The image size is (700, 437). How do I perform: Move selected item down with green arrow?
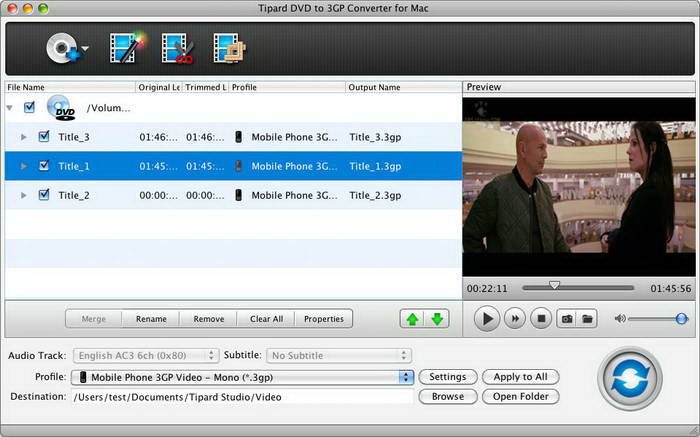(437, 319)
